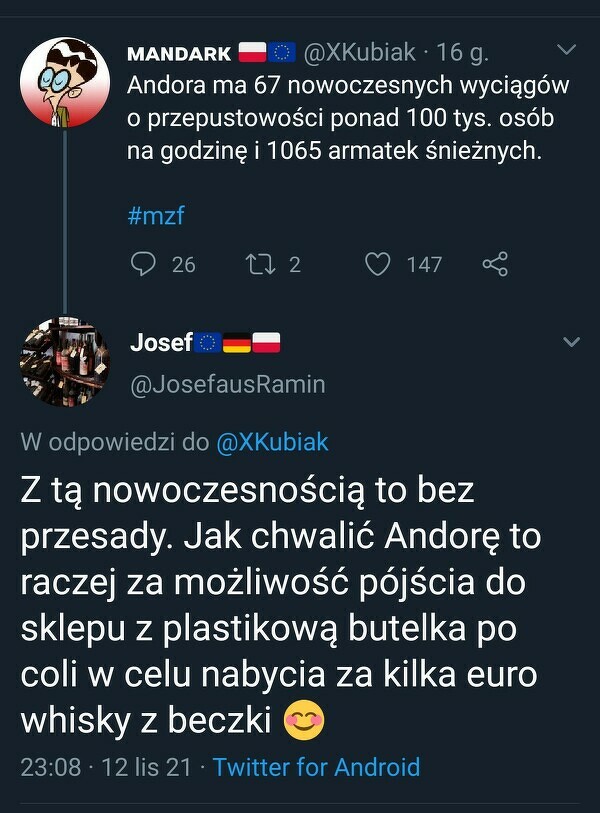Click the reply speech bubble icon
The image size is (600, 813).
(145, 264)
